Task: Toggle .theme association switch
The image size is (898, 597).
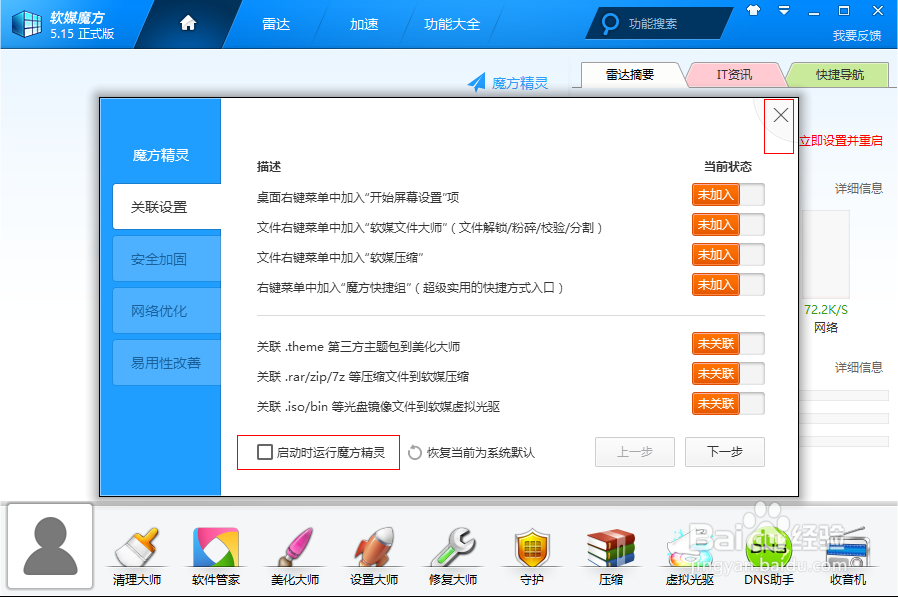Action: pos(728,344)
